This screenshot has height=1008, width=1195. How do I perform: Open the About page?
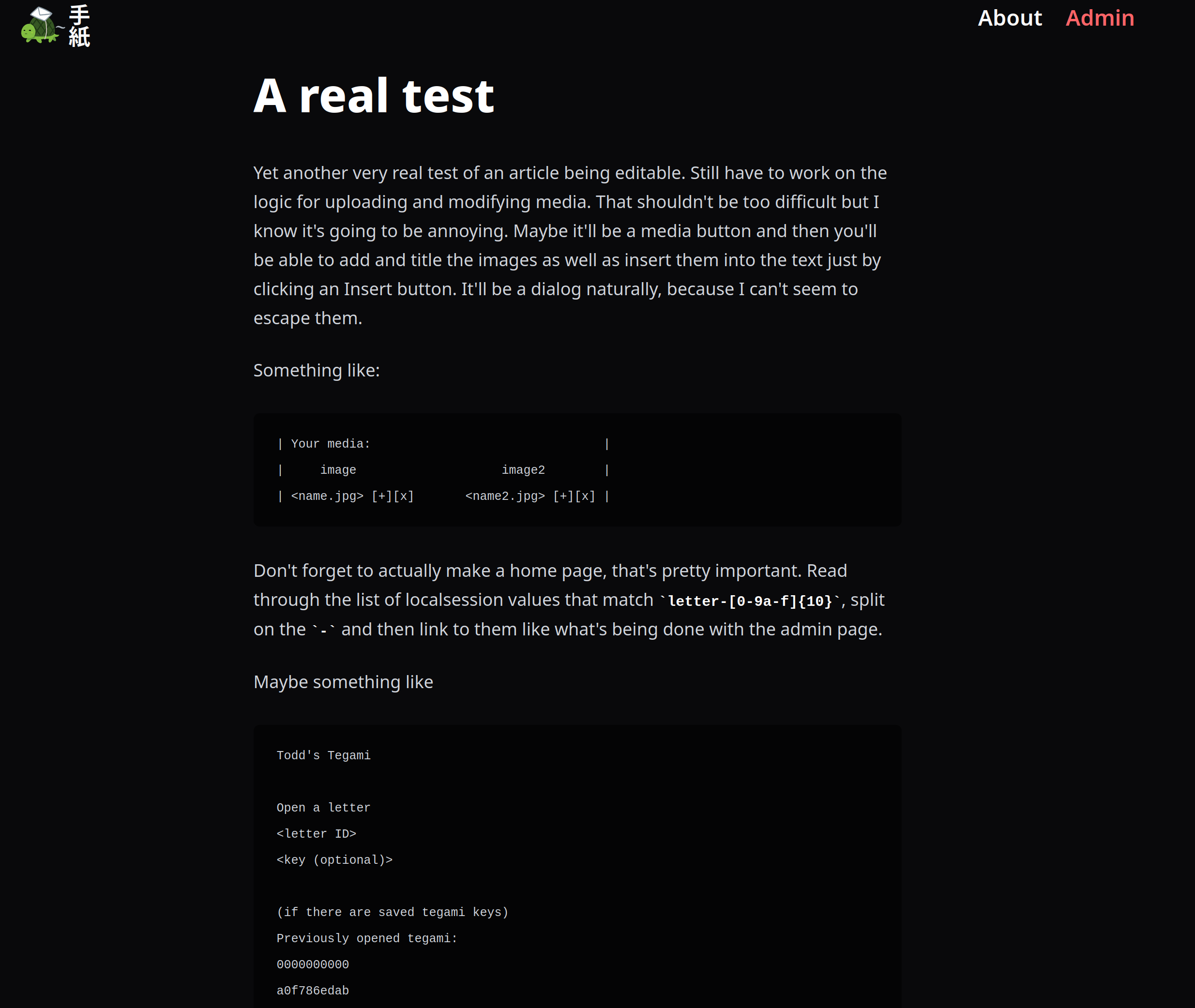[1009, 18]
